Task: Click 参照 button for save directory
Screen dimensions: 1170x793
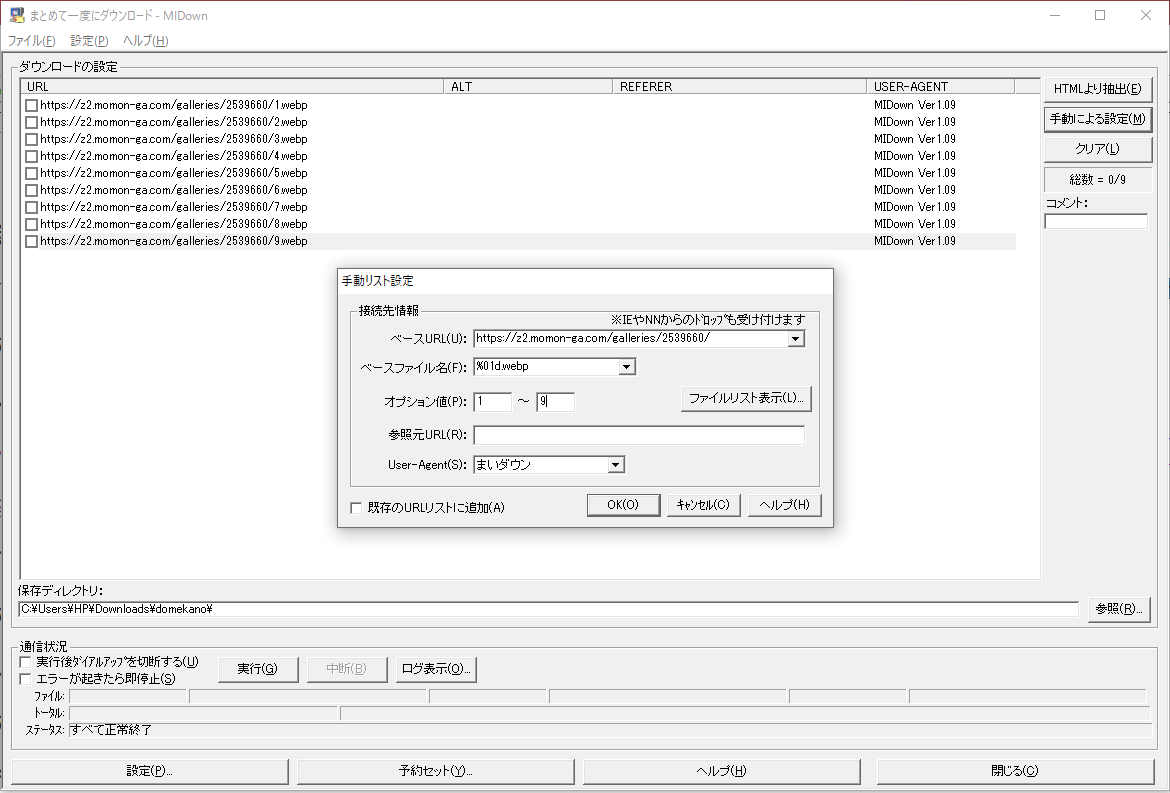Action: [1119, 609]
